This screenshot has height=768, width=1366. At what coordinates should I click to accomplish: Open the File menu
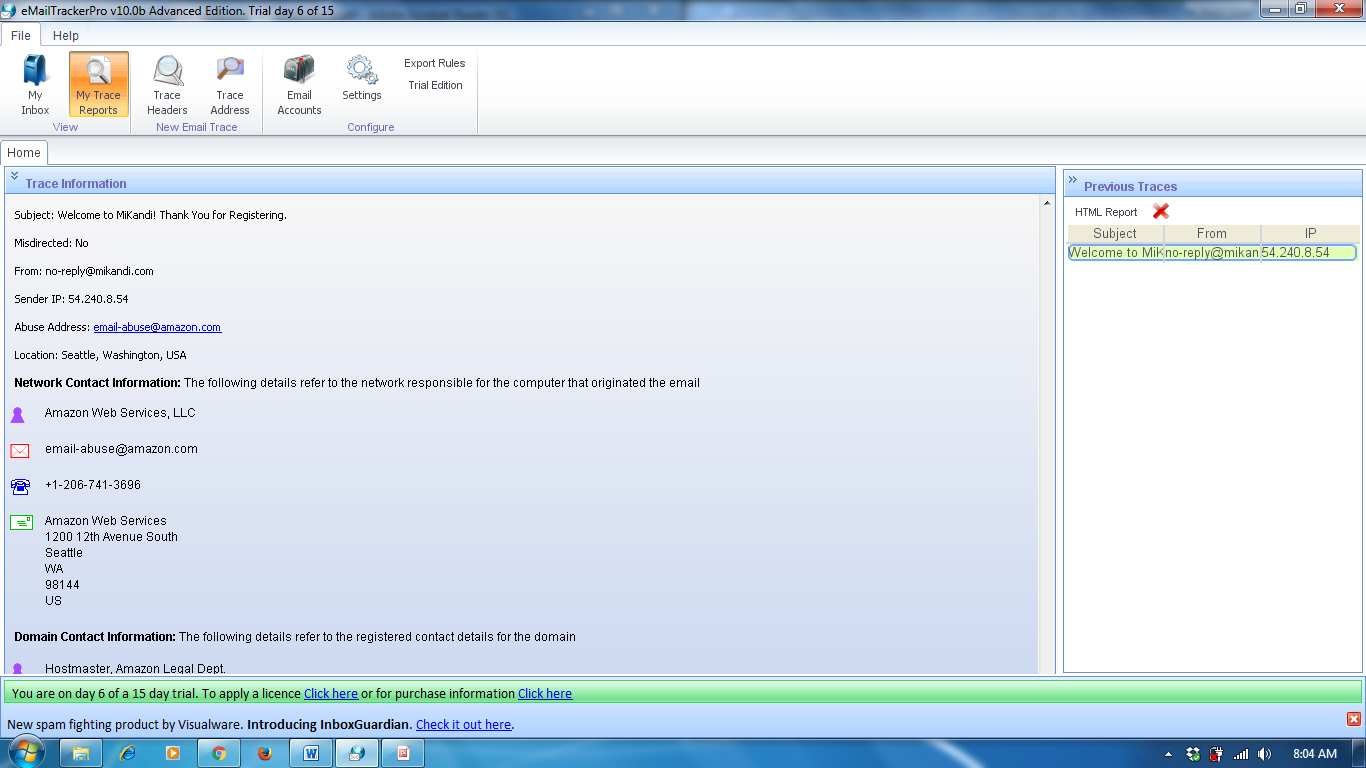[x=20, y=35]
